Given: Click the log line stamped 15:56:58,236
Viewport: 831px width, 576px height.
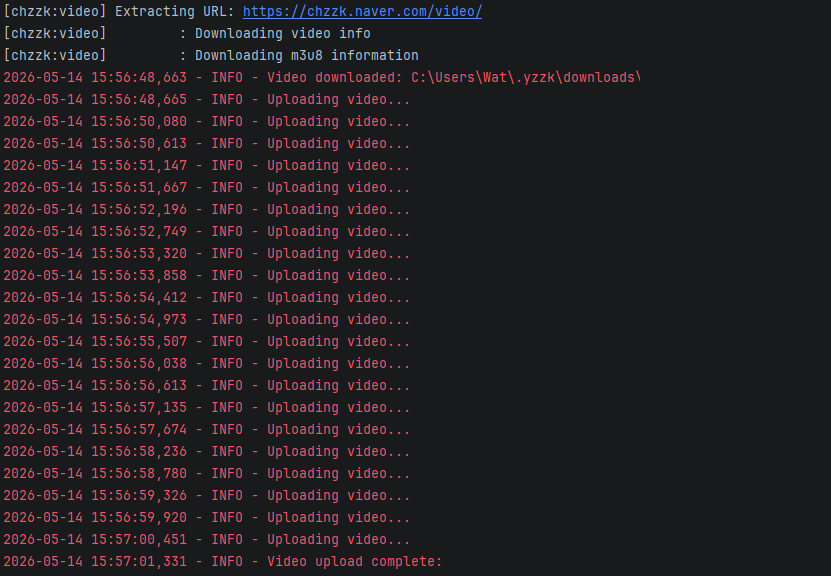Looking at the screenshot, I should pyautogui.click(x=207, y=451).
